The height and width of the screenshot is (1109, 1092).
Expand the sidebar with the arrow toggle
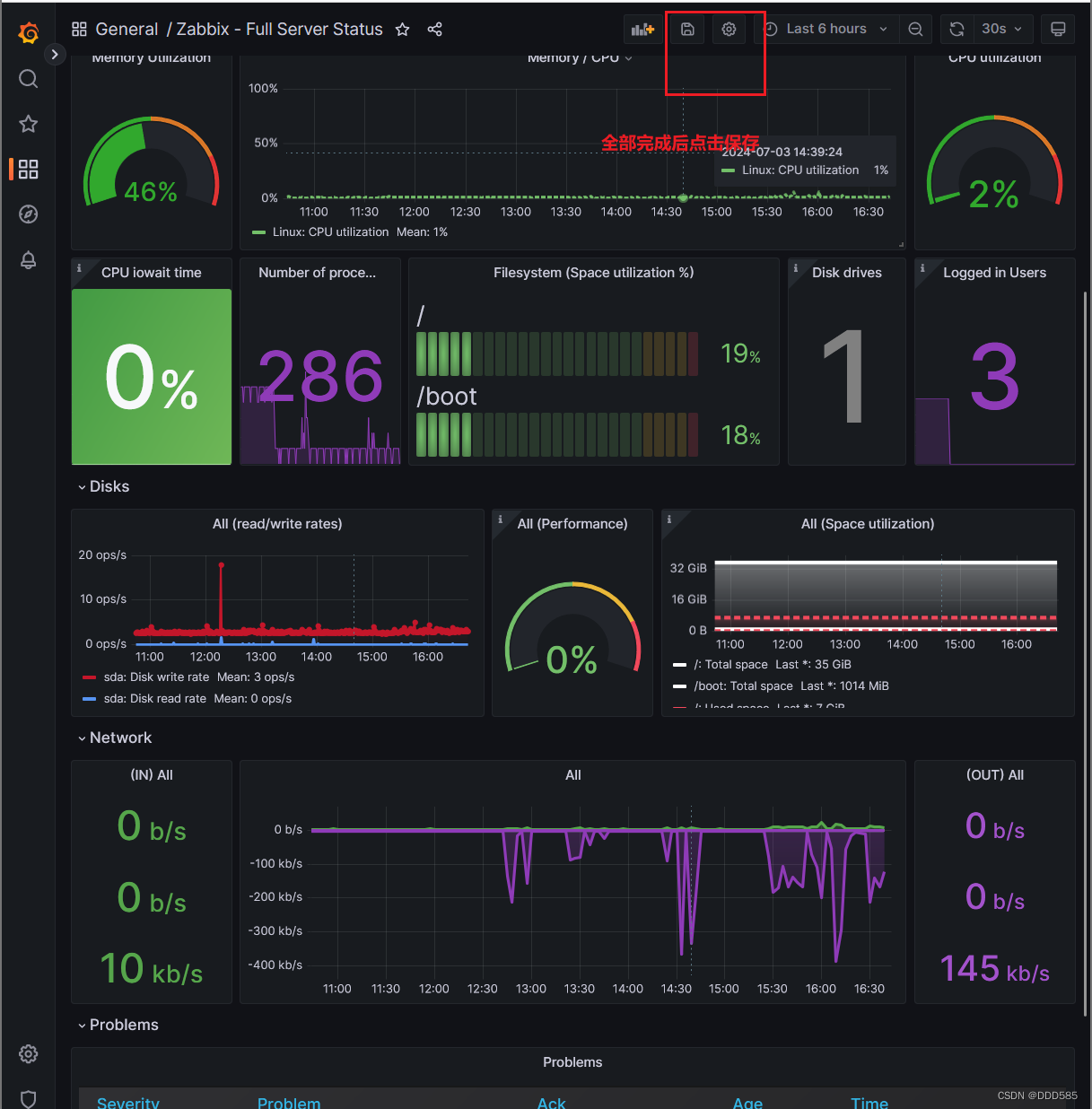[55, 55]
